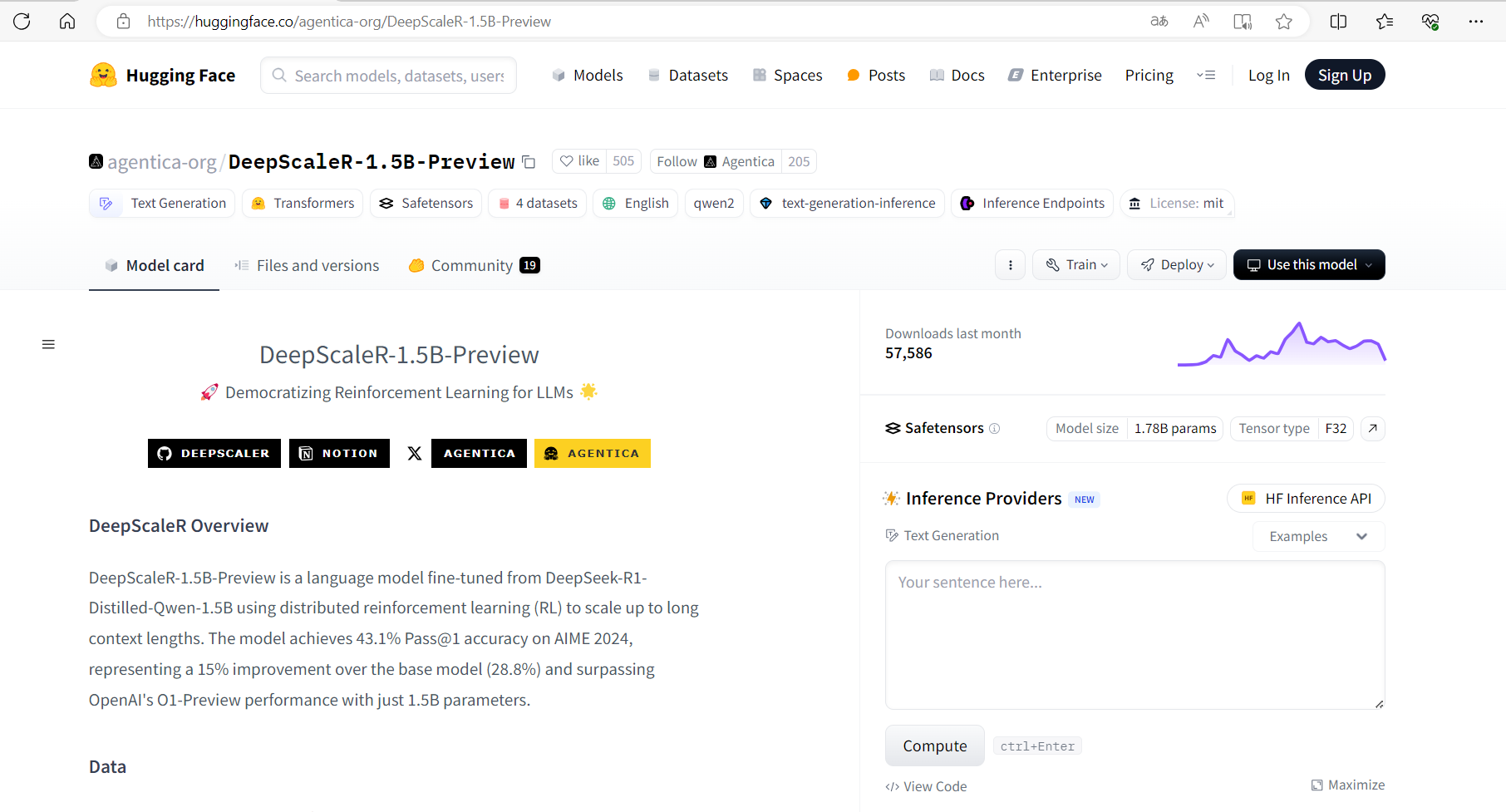Open the yellow AGENTICA Hugging Face badge
The image size is (1506, 812).
[593, 453]
